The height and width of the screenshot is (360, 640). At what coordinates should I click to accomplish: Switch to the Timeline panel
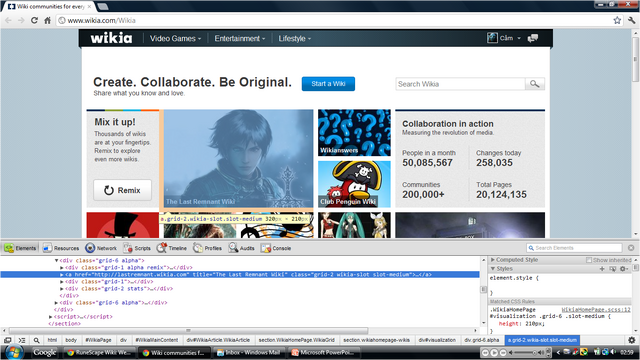point(171,248)
